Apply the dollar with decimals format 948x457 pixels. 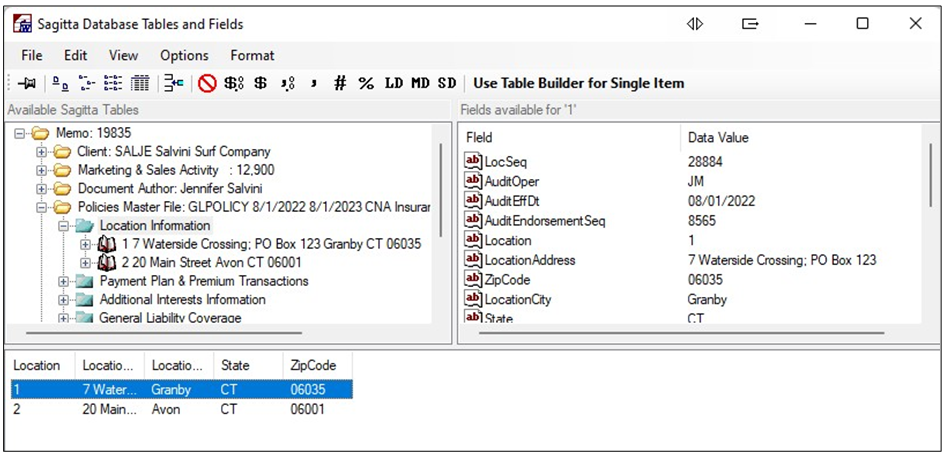pyautogui.click(x=233, y=84)
